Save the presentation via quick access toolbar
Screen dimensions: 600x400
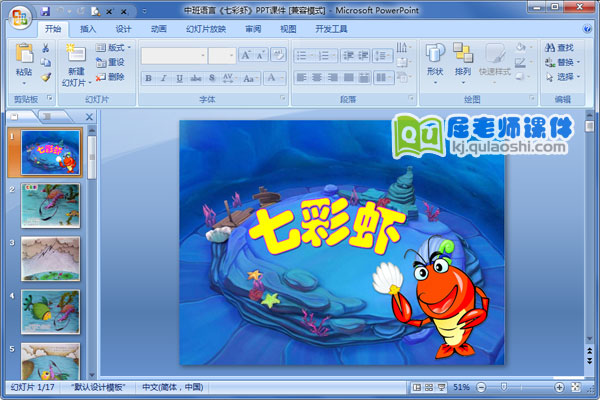(45, 11)
